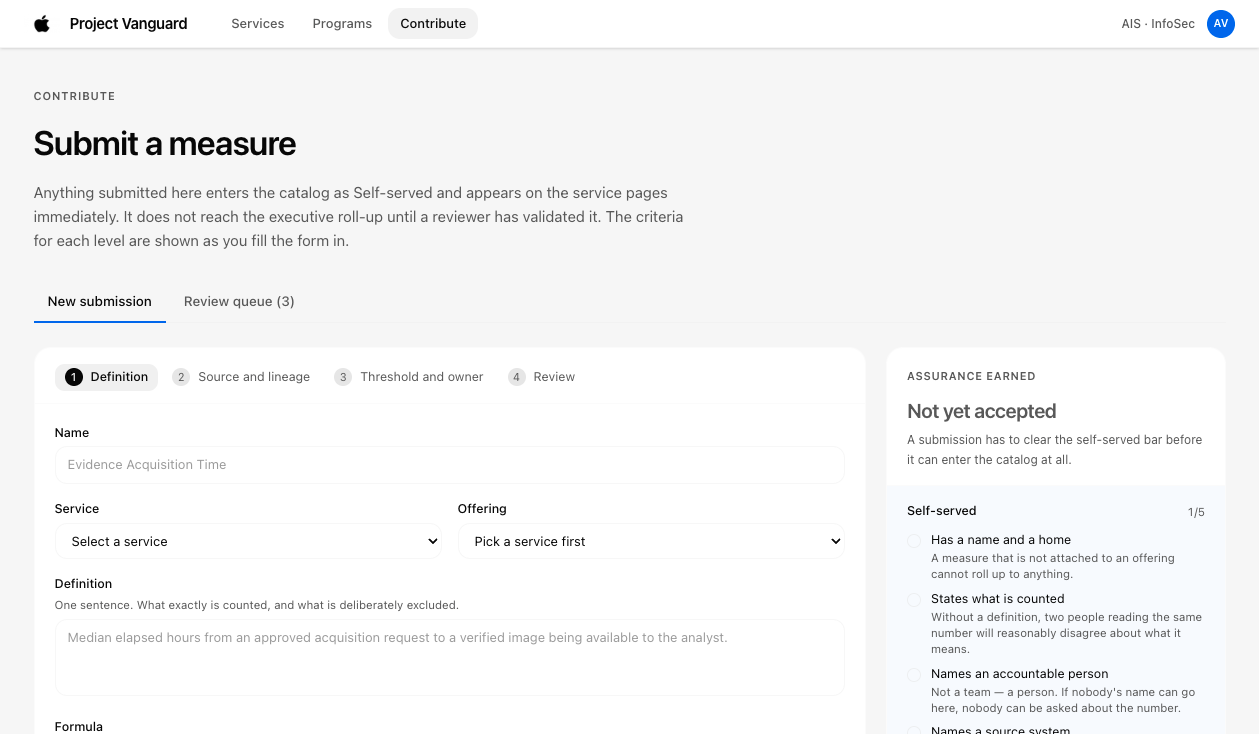The height and width of the screenshot is (734, 1259).
Task: Switch to the New submission tab
Action: click(100, 302)
